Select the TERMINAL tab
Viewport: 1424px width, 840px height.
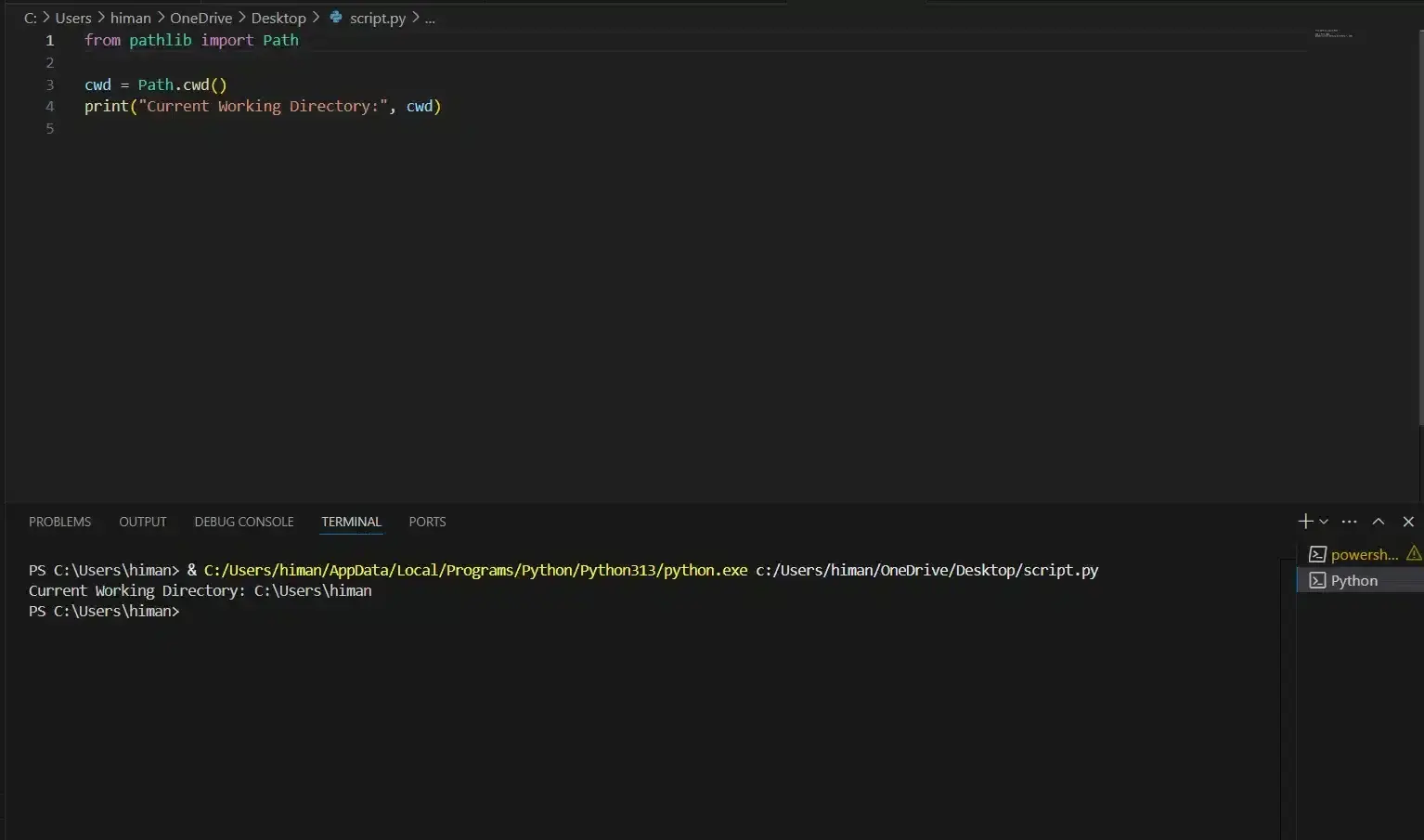point(351,522)
